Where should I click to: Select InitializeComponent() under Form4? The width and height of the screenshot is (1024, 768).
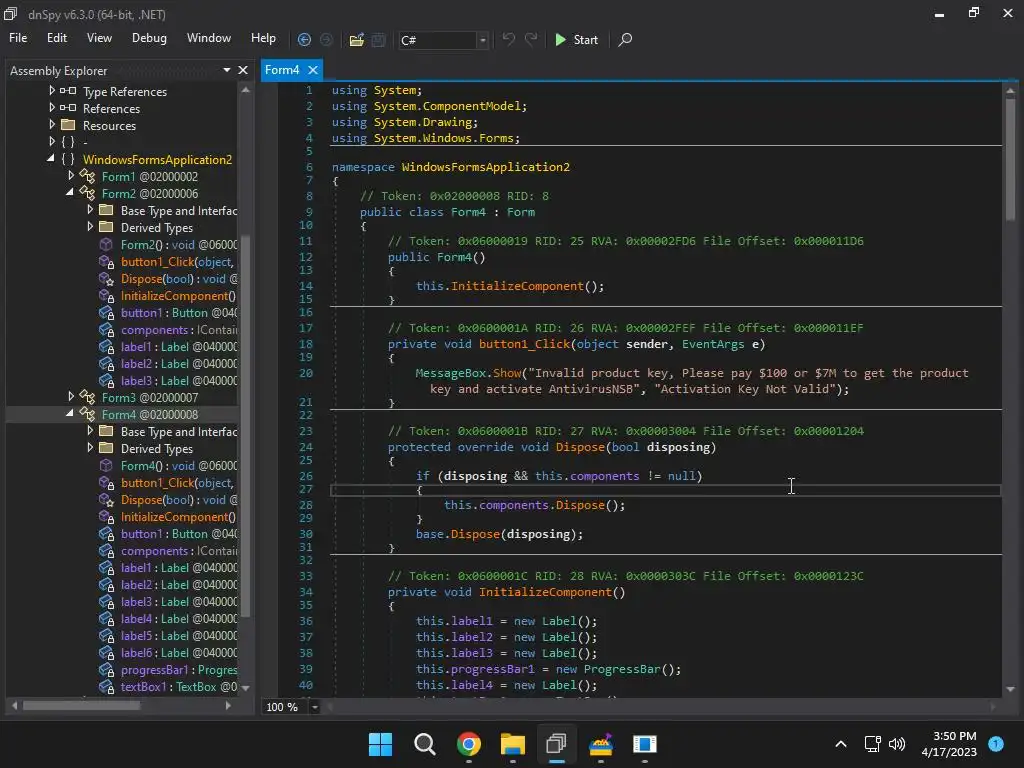click(178, 517)
